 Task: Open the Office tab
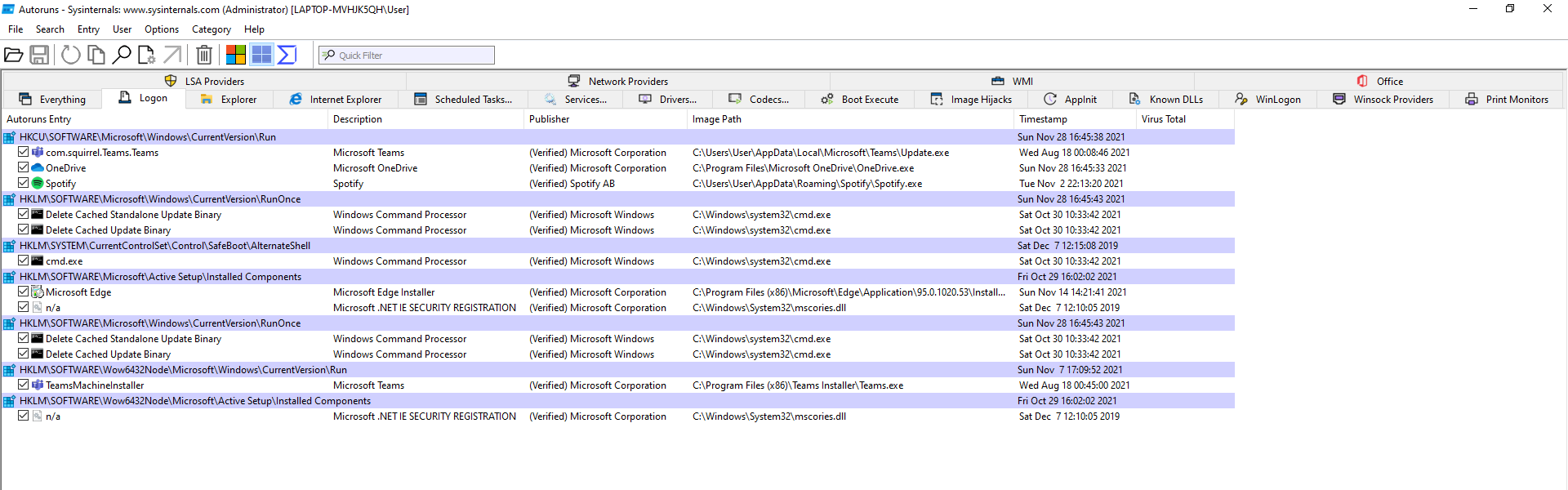(1380, 81)
